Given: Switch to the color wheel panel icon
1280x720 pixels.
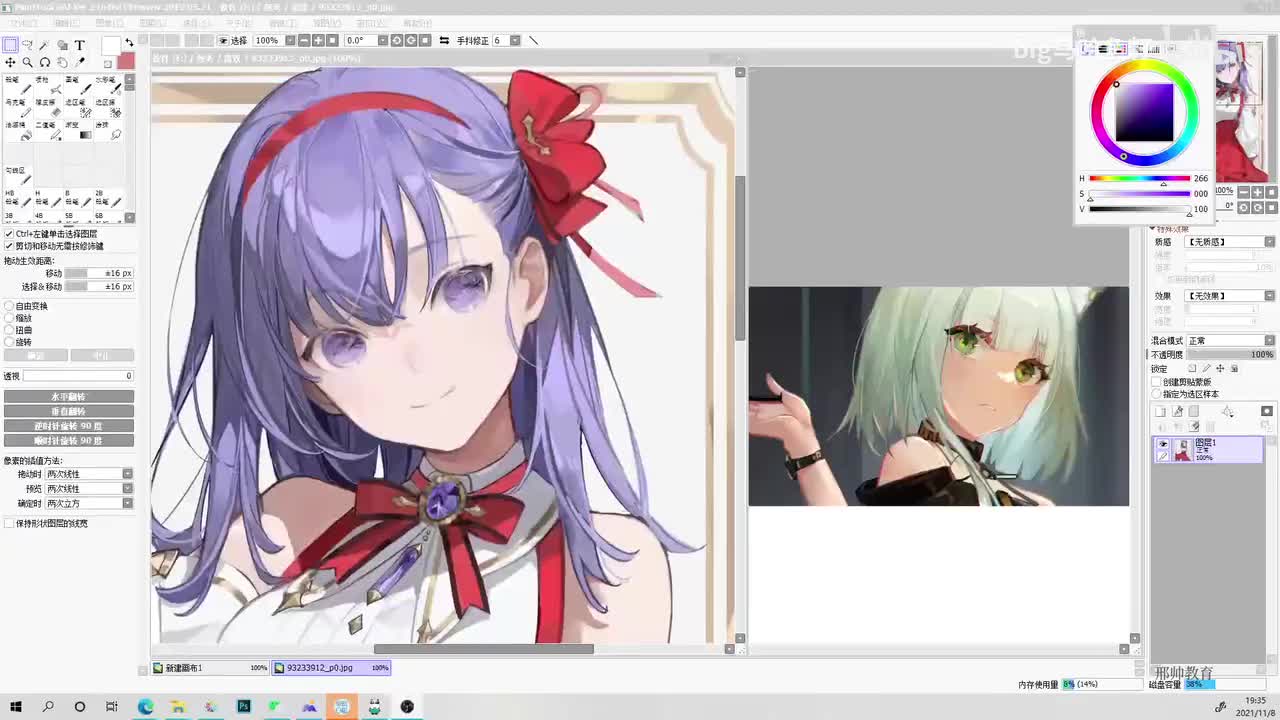Looking at the screenshot, I should [1089, 49].
